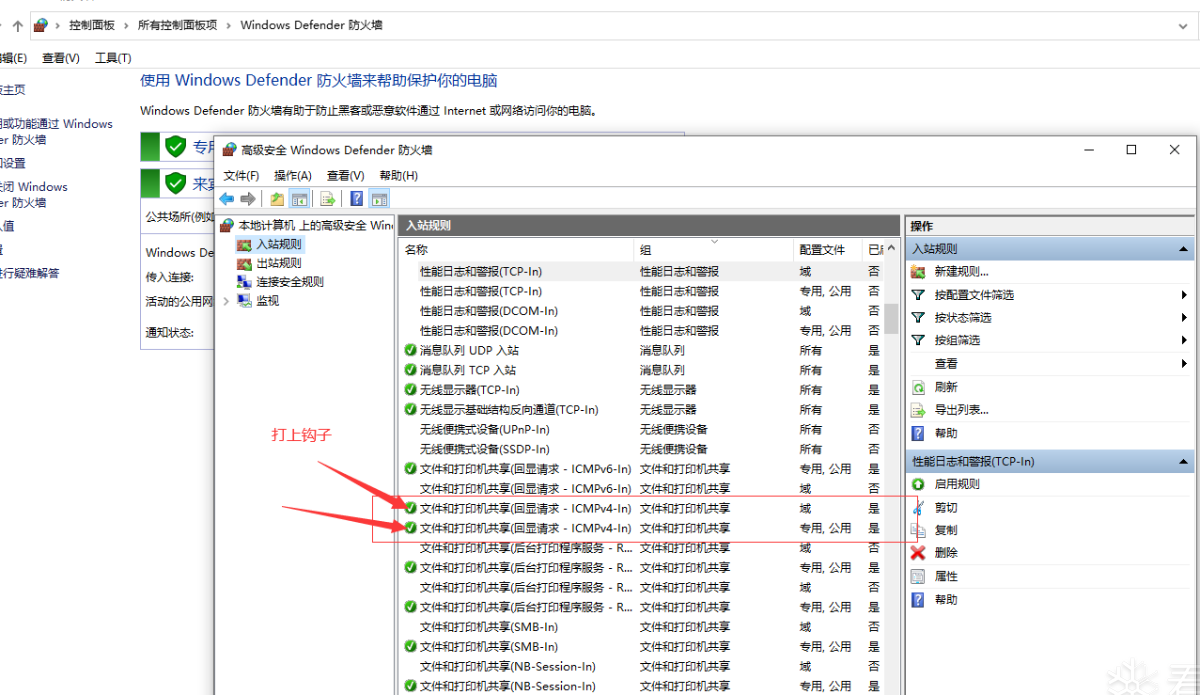Image resolution: width=1200 pixels, height=695 pixels.
Task: Sort rules by the 名称 column header
Action: (x=516, y=250)
